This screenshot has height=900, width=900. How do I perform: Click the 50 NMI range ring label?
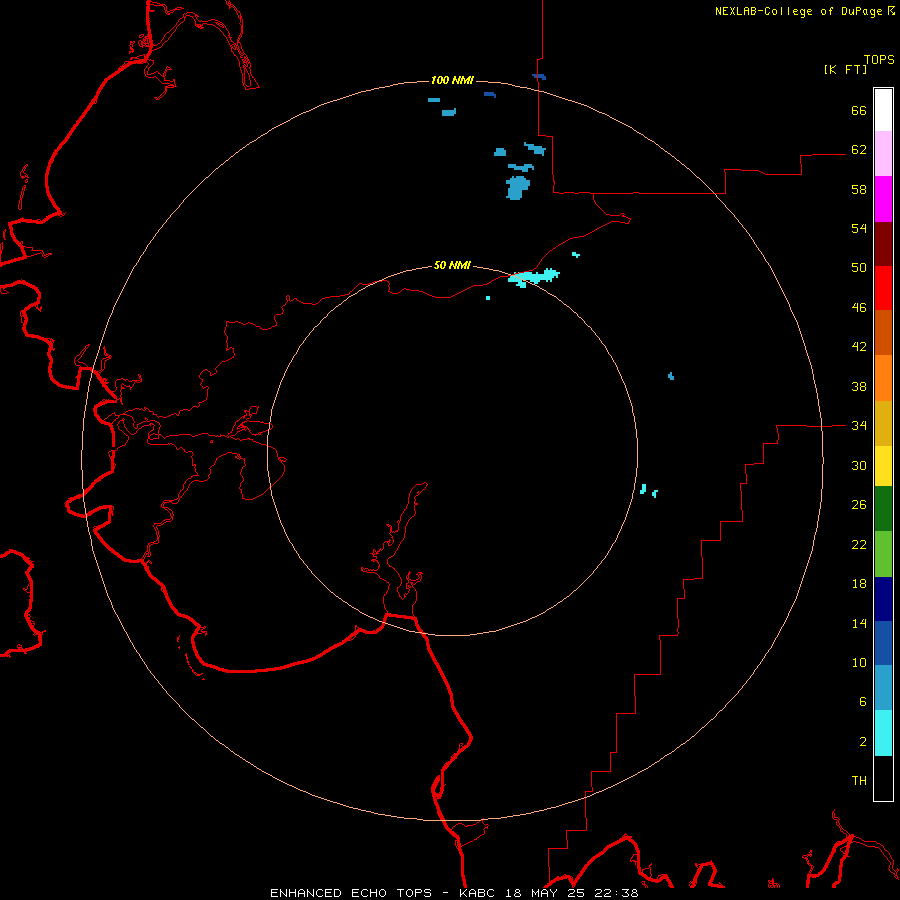[x=452, y=265]
